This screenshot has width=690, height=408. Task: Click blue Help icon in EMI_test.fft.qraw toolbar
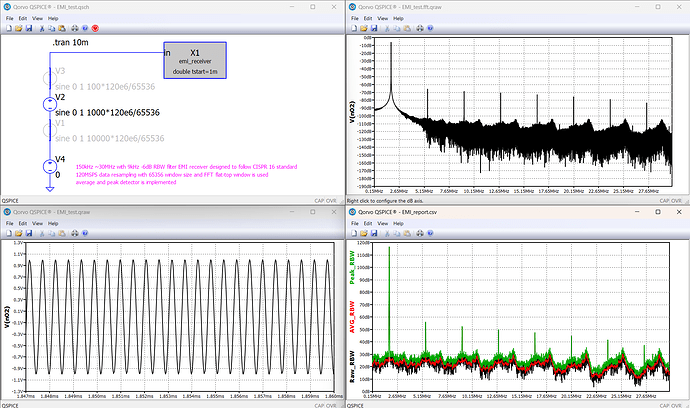pyautogui.click(x=430, y=28)
